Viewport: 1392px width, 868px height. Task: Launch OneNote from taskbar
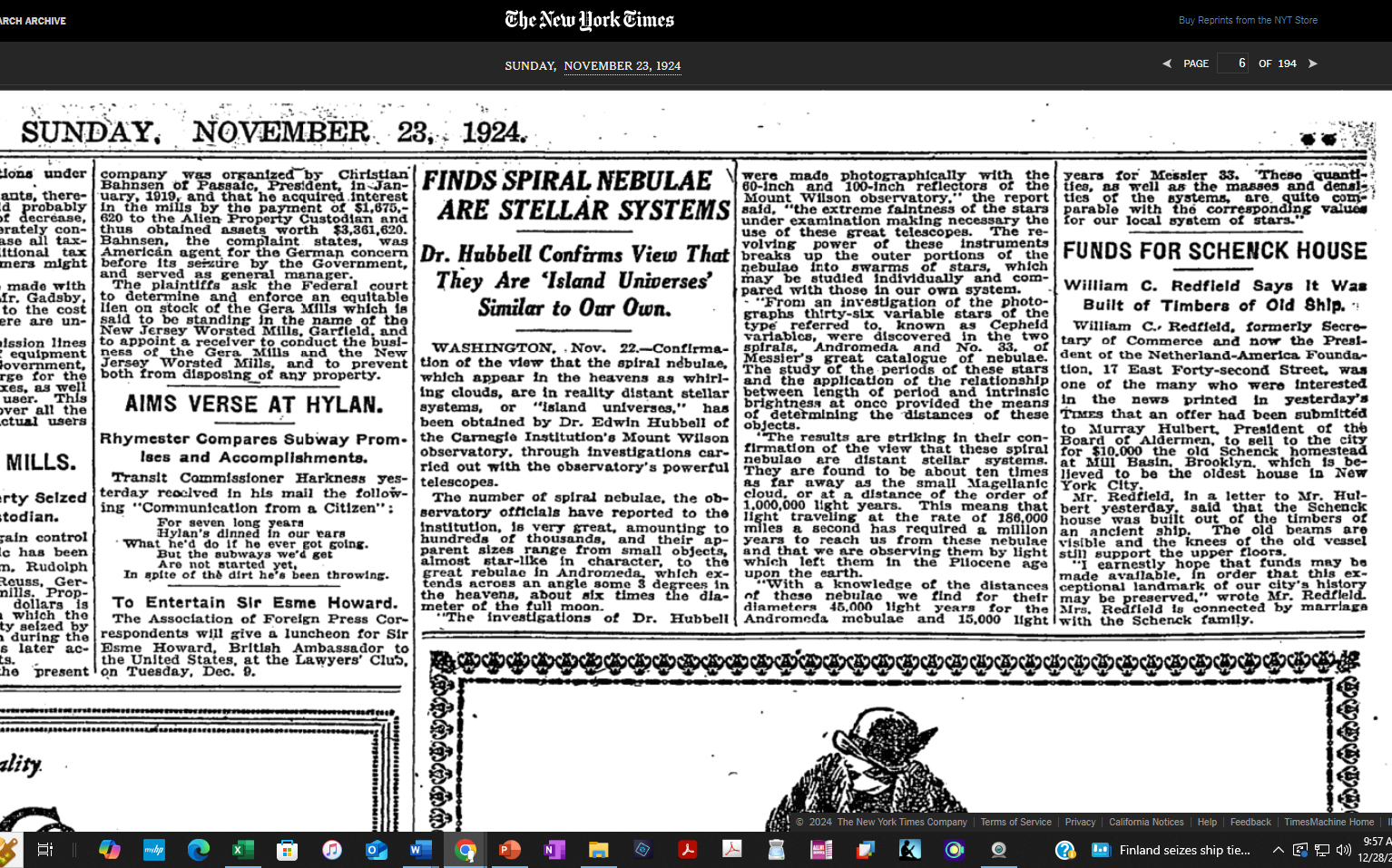tap(554, 850)
